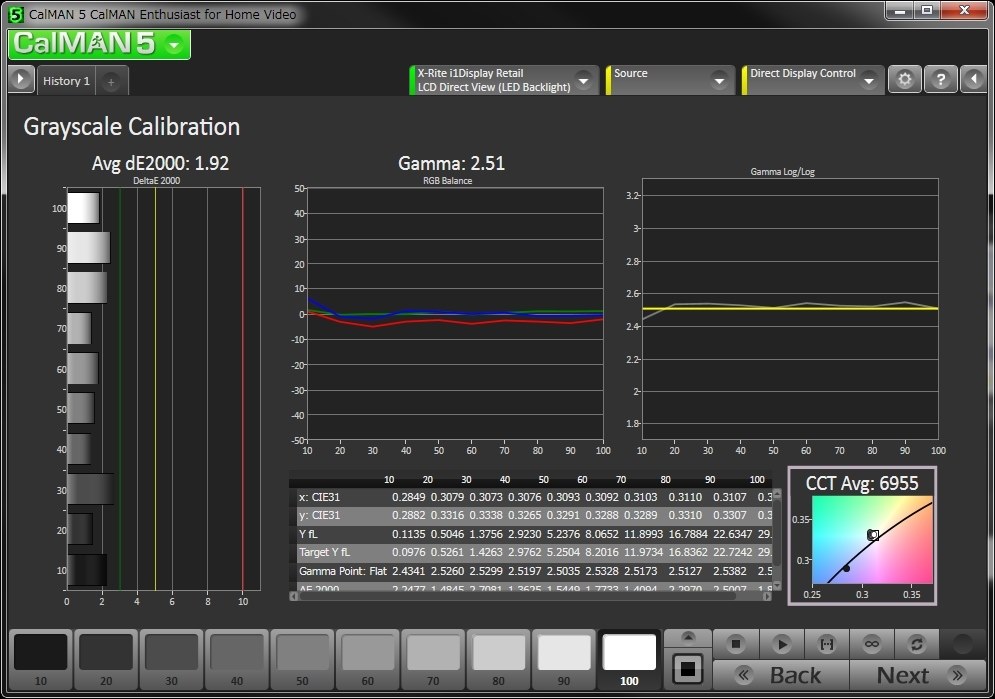Click the History play arrow icon

click(21, 80)
